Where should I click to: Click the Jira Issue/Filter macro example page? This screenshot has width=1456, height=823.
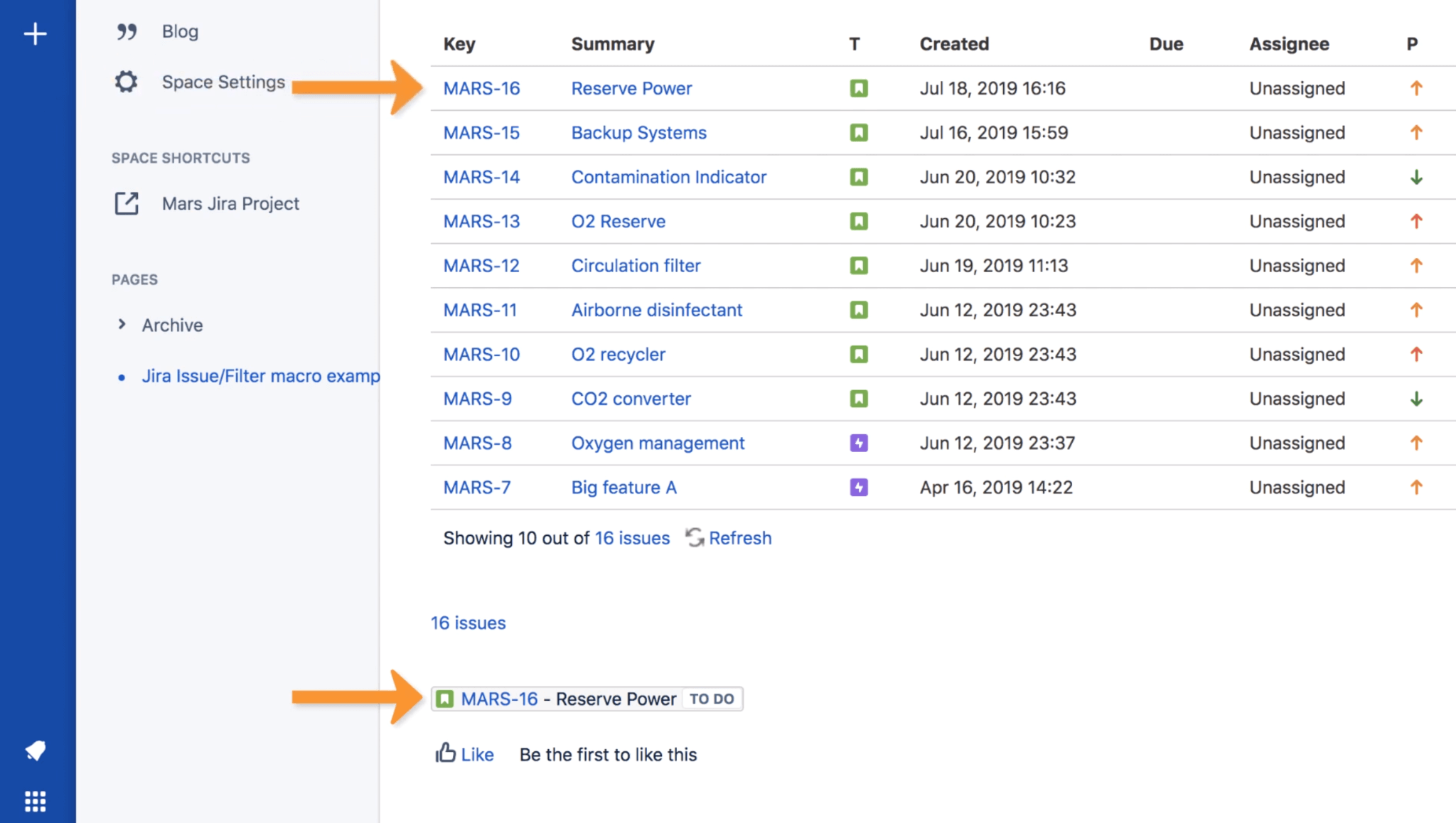pos(260,375)
